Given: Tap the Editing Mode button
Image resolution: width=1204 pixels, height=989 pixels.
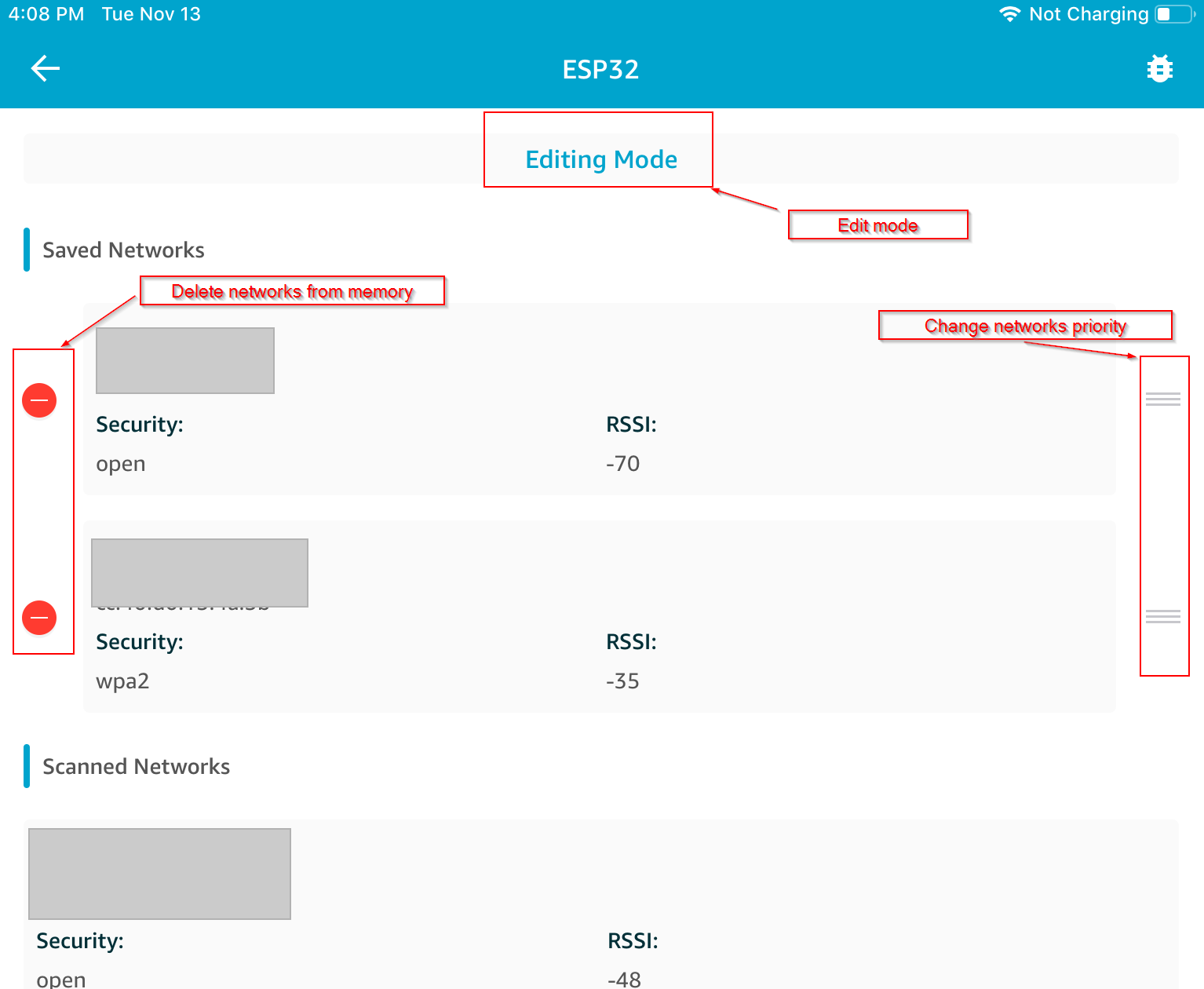Looking at the screenshot, I should tap(600, 159).
